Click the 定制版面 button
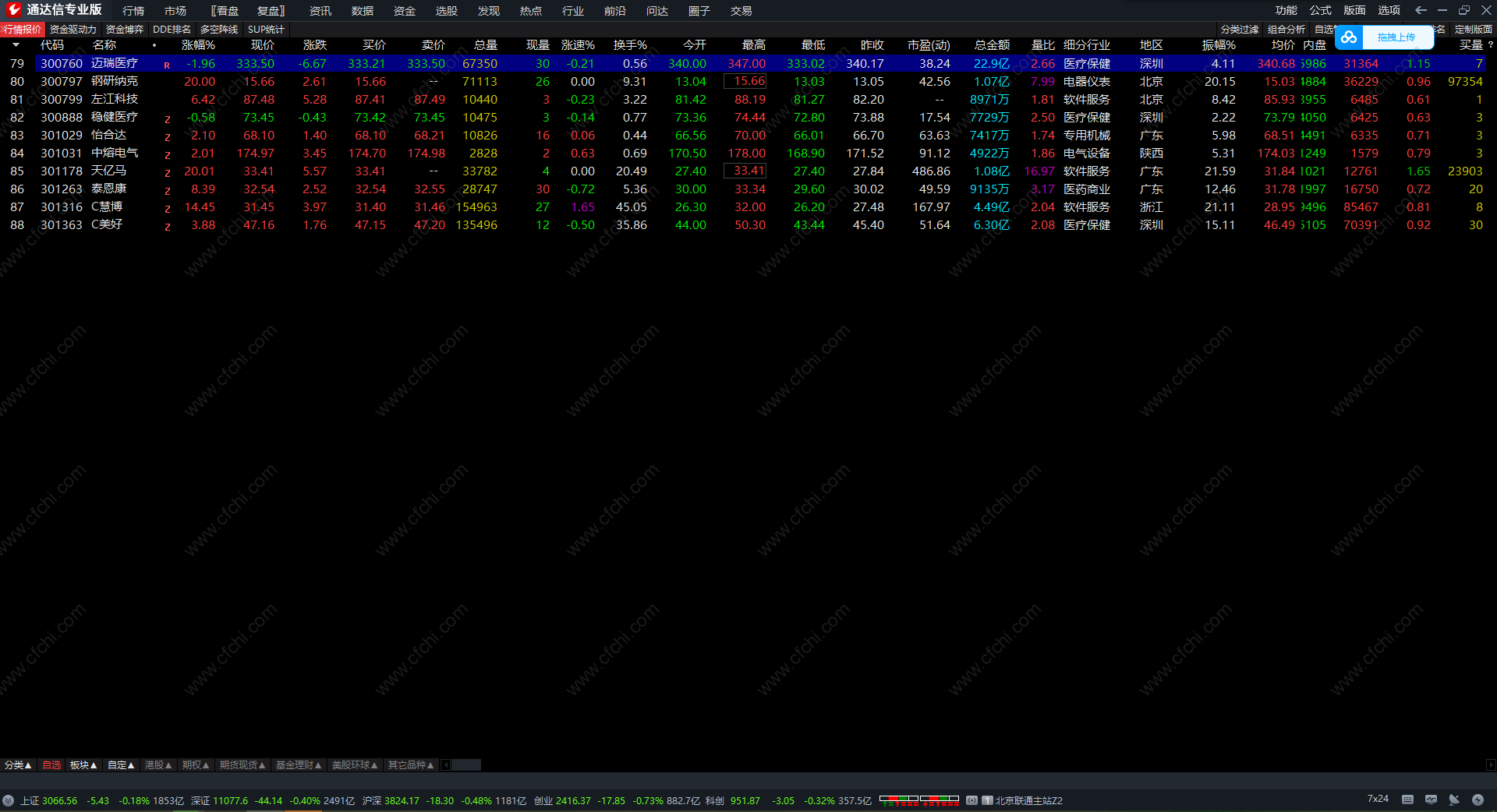The image size is (1497, 812). [1474, 30]
